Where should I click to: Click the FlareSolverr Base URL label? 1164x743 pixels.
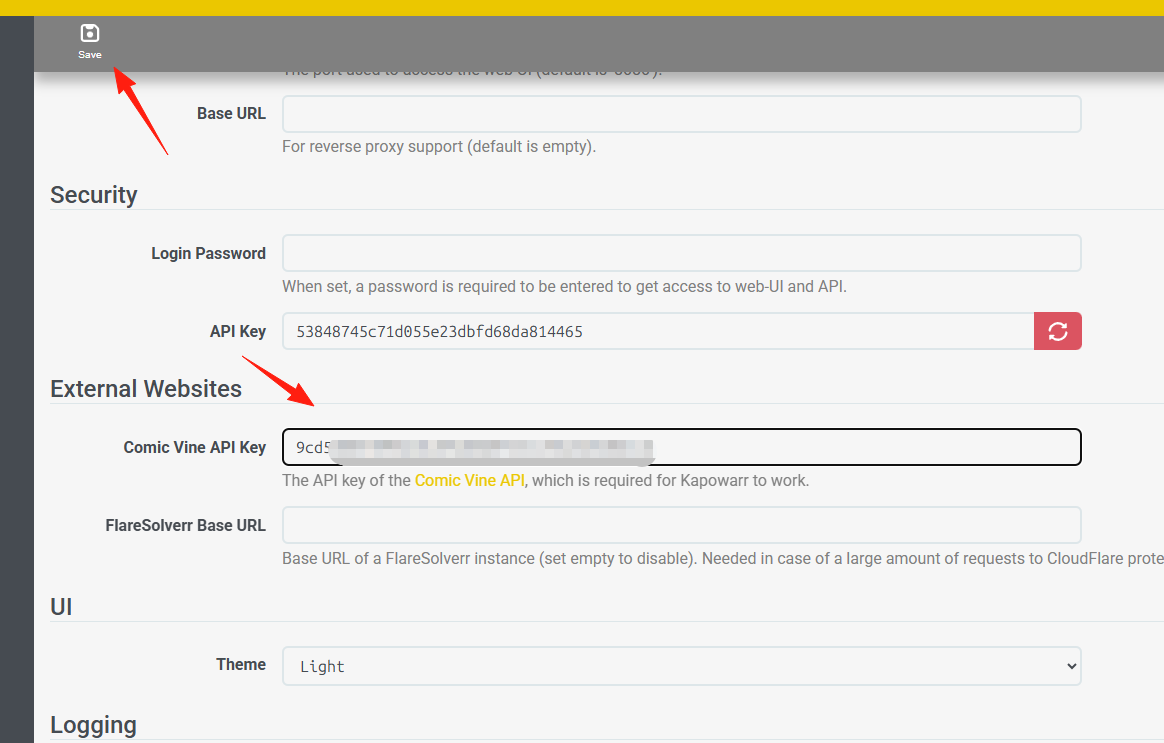tap(186, 525)
